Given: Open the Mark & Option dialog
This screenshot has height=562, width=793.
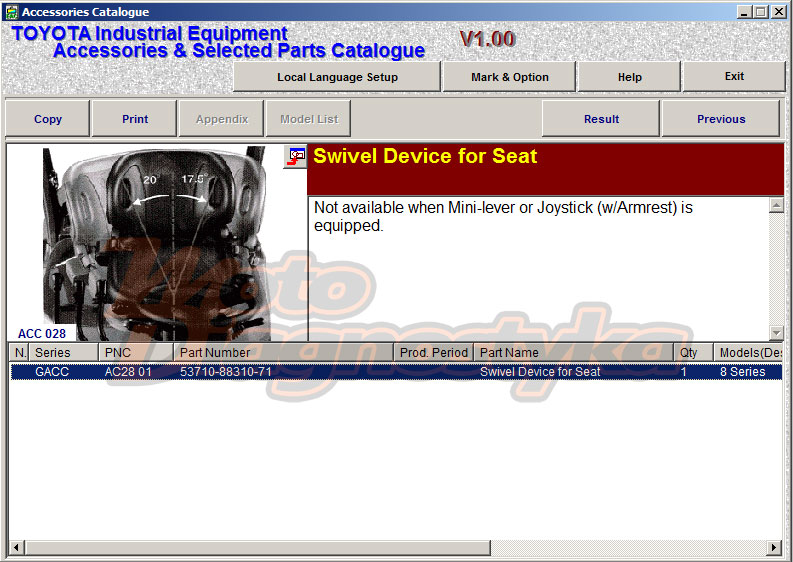Looking at the screenshot, I should coord(509,77).
